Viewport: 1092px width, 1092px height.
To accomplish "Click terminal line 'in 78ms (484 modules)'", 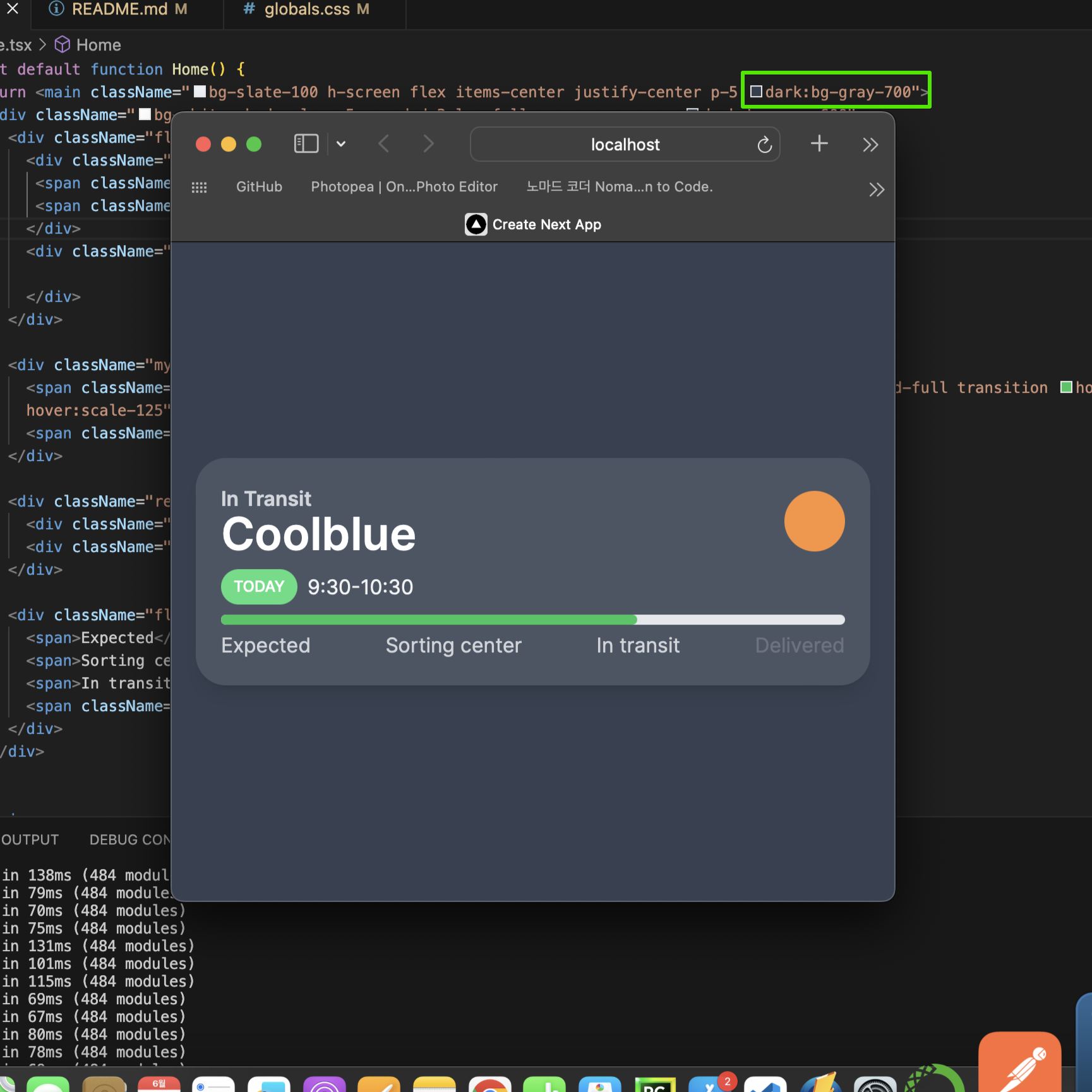I will click(93, 1052).
